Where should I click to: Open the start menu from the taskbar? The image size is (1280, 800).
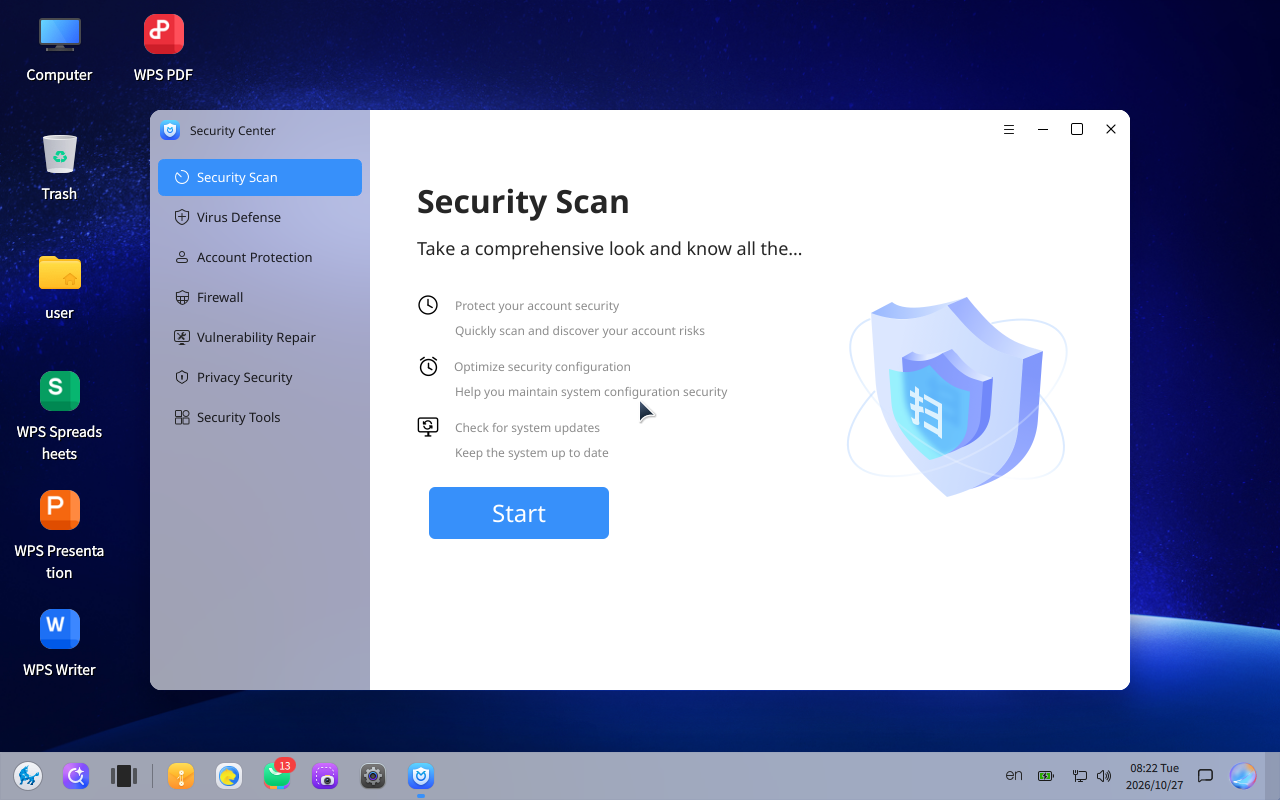click(x=28, y=776)
